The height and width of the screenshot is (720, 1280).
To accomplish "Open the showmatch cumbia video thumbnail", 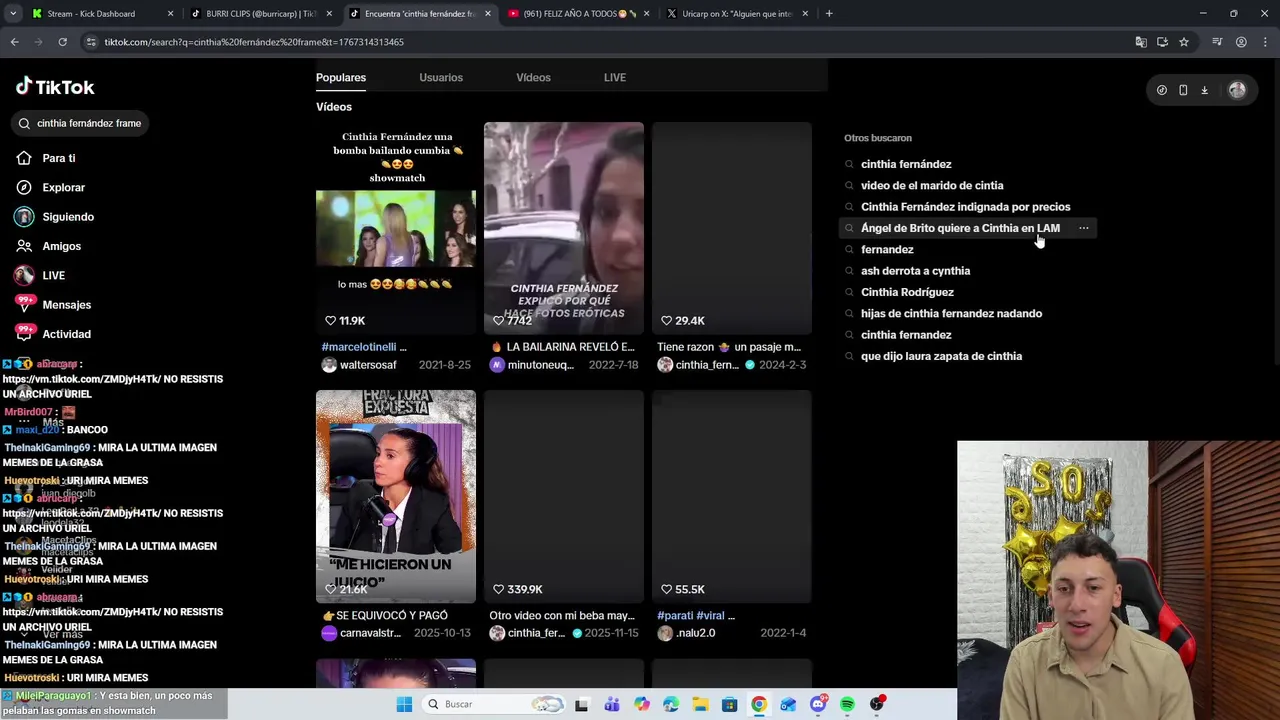I will coord(396,228).
